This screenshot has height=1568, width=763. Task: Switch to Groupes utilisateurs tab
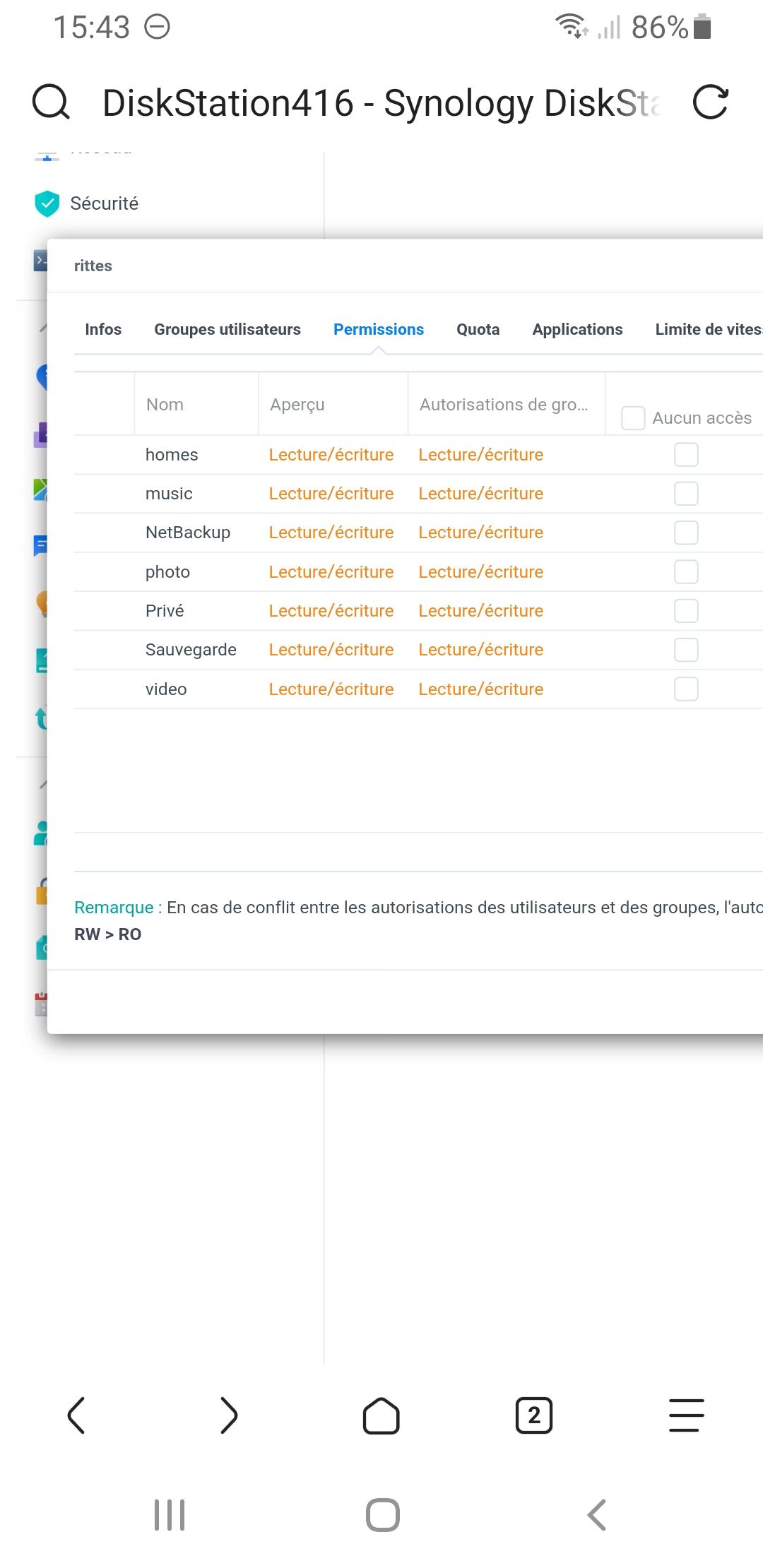[x=227, y=329]
